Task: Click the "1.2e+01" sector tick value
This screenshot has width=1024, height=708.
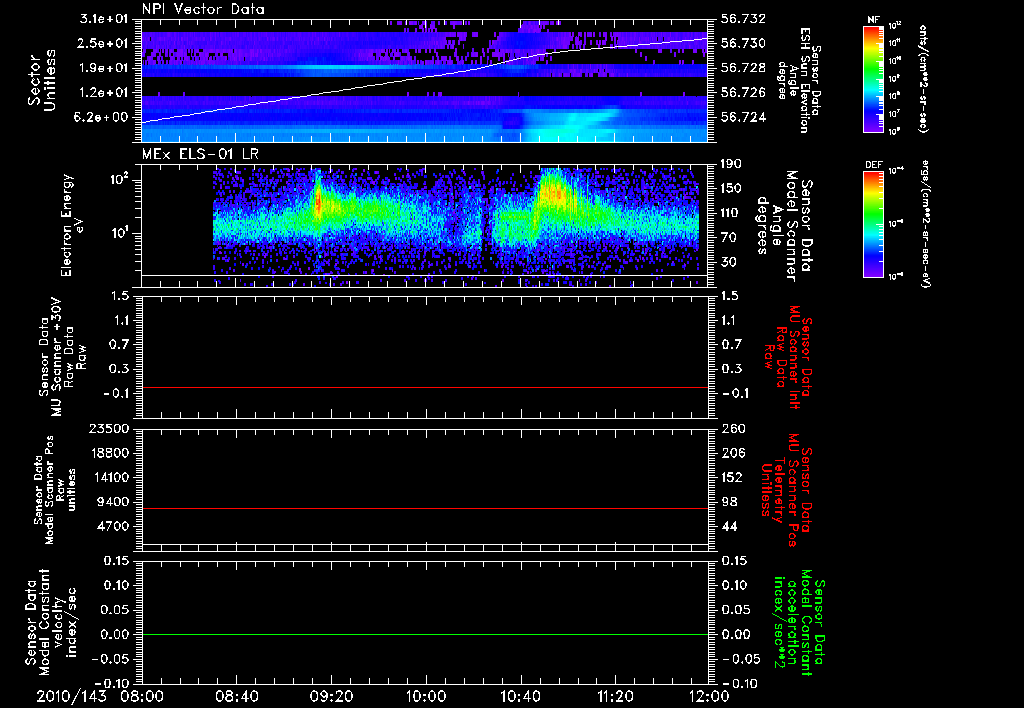Action: [104, 93]
